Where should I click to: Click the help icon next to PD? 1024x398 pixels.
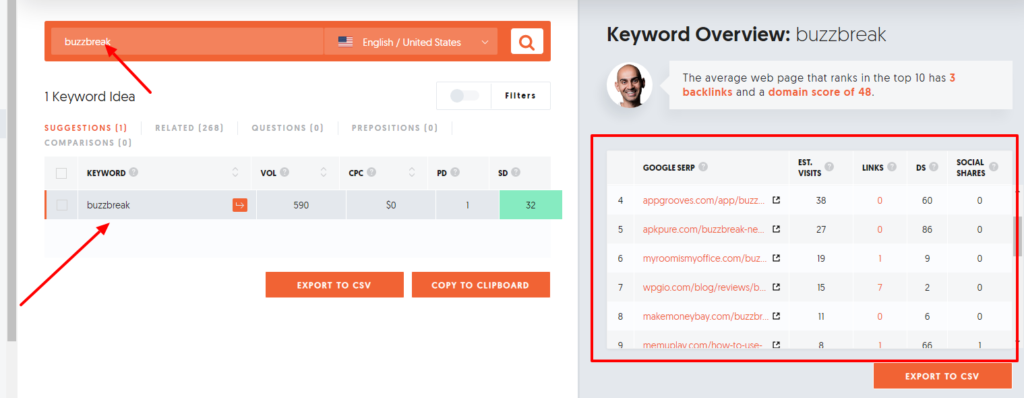point(455,173)
